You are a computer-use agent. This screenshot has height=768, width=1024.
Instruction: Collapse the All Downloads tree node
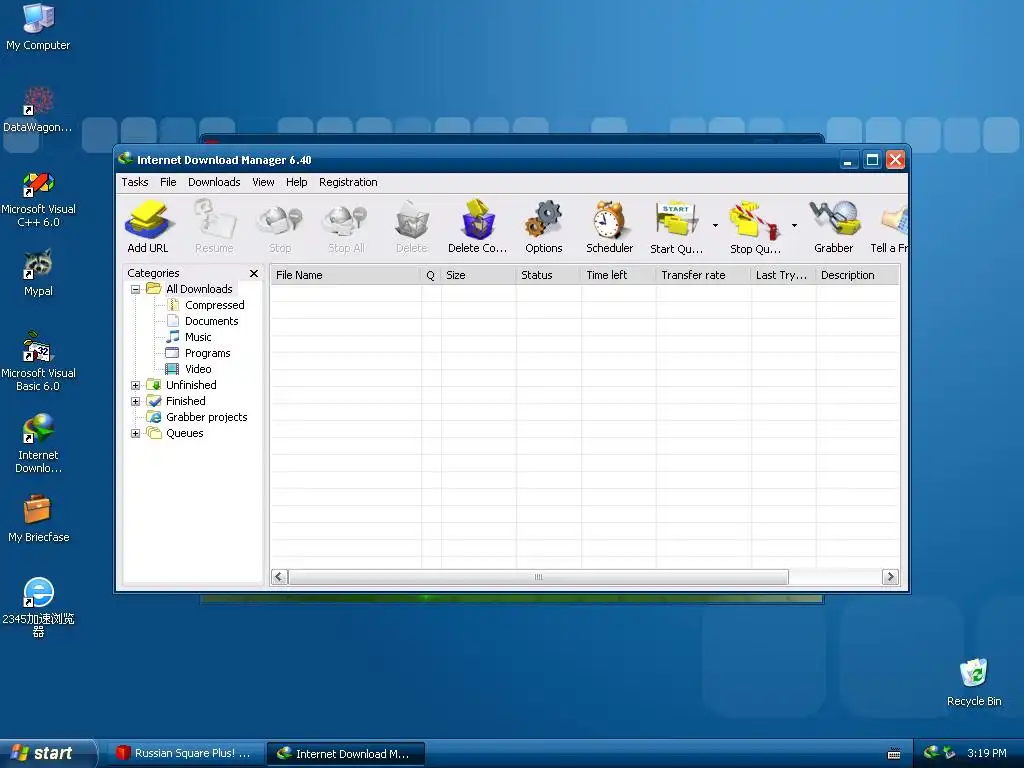click(135, 289)
